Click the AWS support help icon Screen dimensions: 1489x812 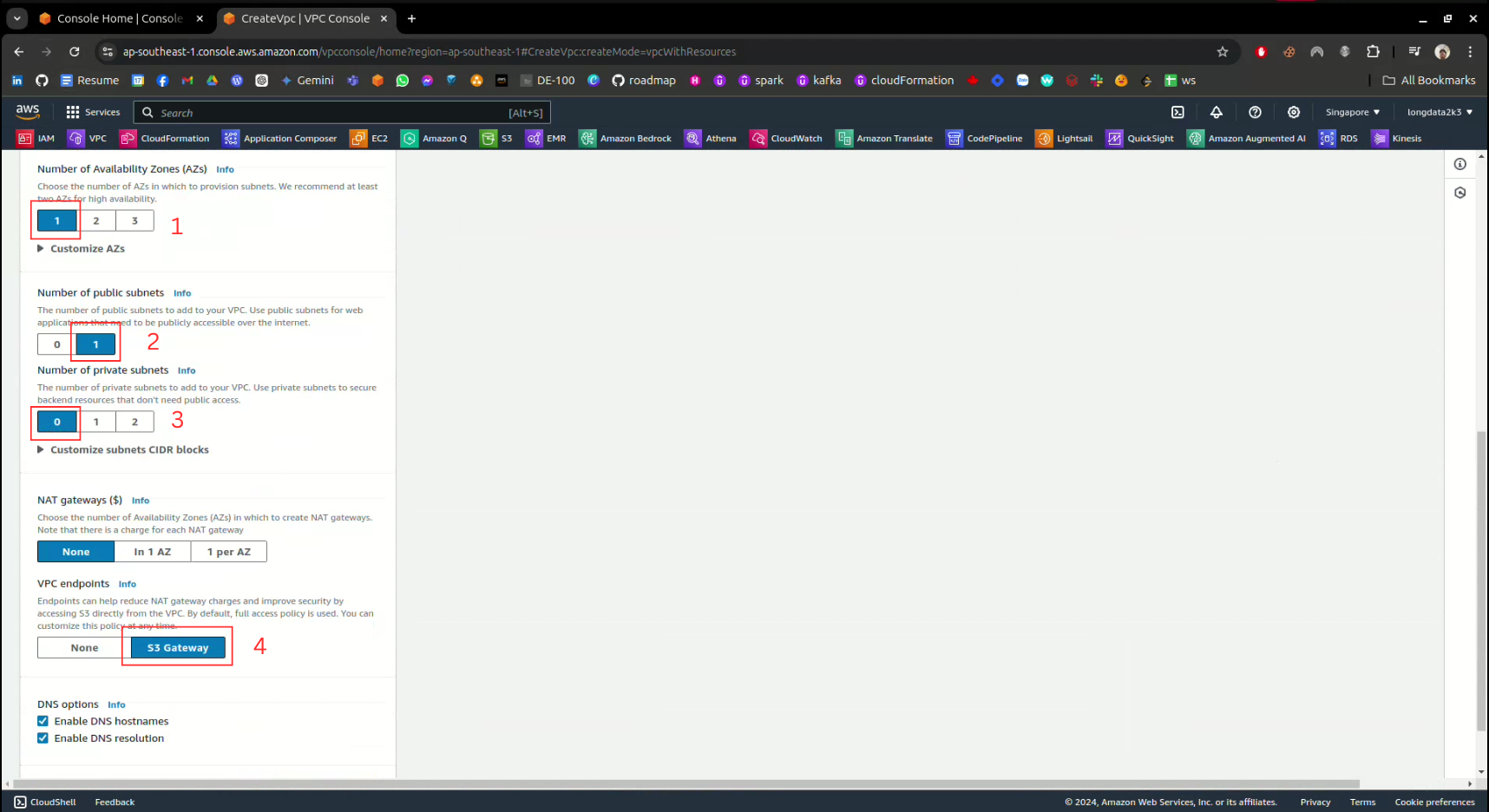[x=1255, y=112]
